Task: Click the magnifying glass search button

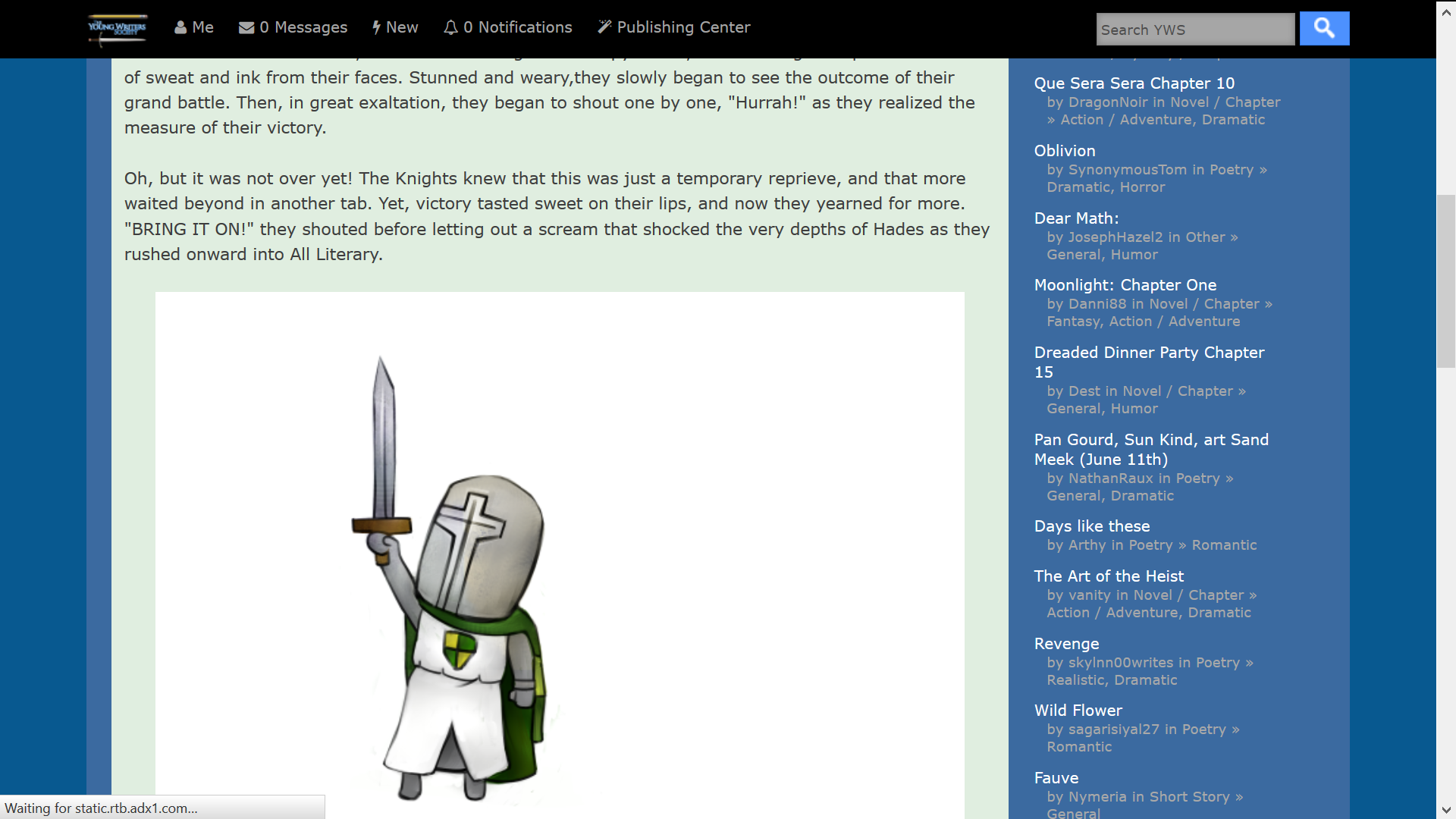Action: pos(1324,29)
